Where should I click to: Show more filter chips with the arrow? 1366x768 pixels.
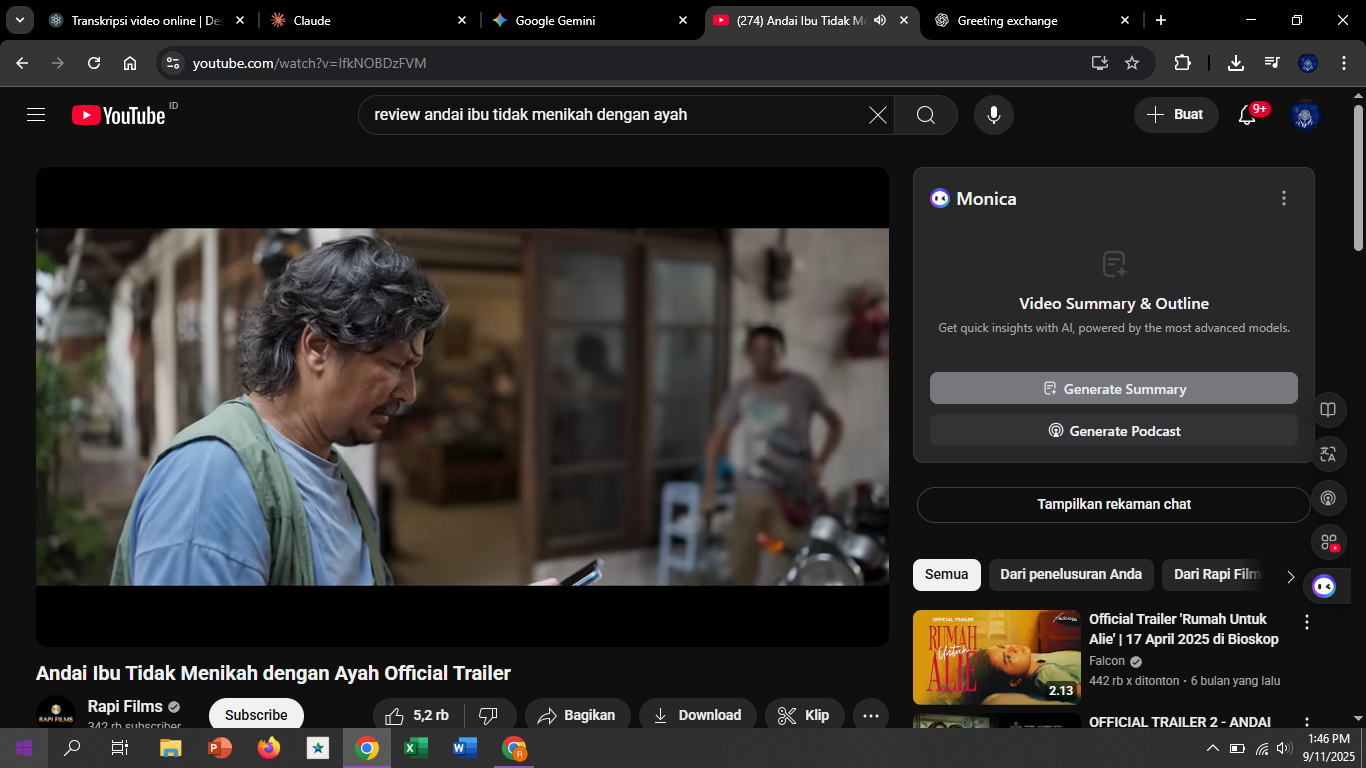pos(1290,576)
